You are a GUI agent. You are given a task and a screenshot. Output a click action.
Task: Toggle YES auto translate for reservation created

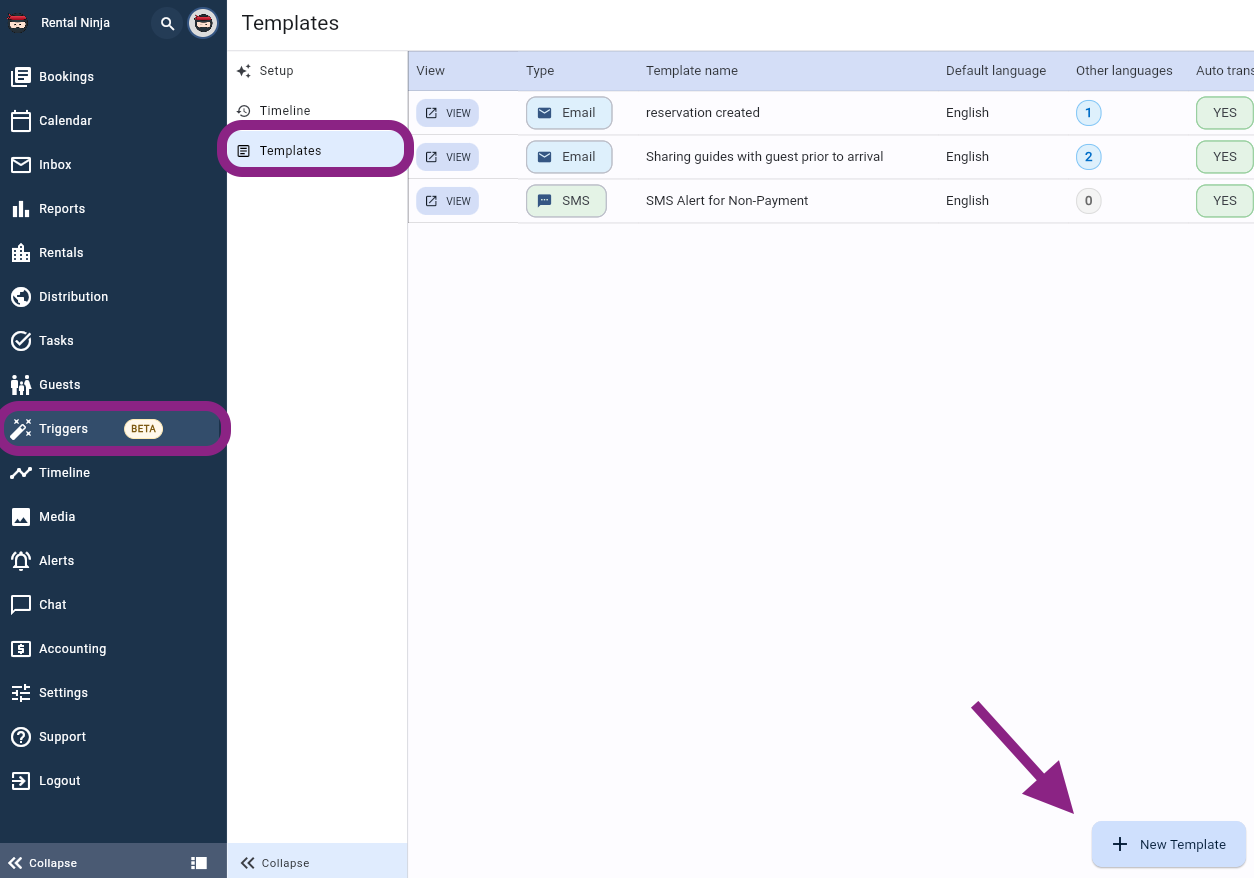1224,113
